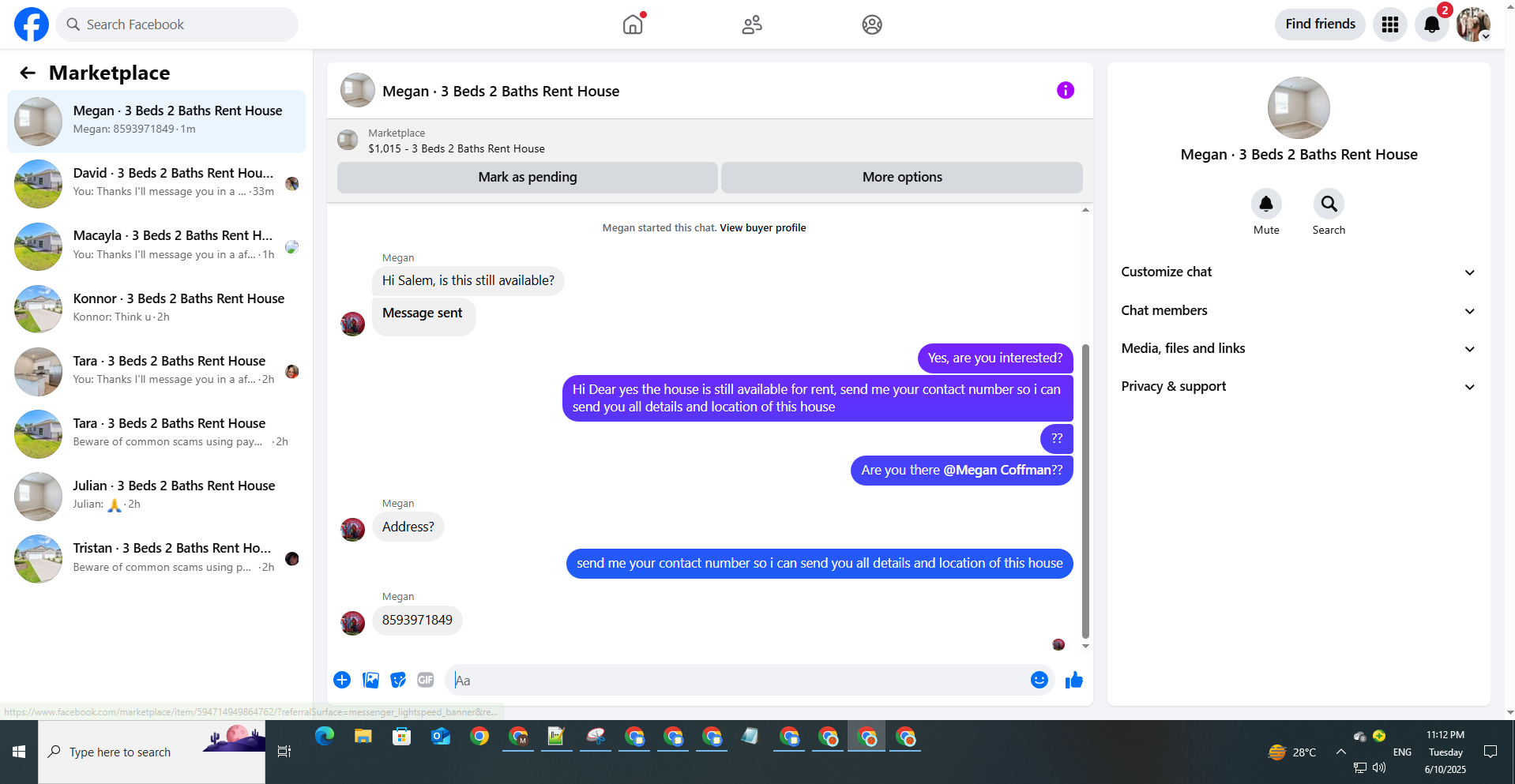Click weather 28°C widget on taskbar
1515x784 pixels.
[x=1292, y=752]
